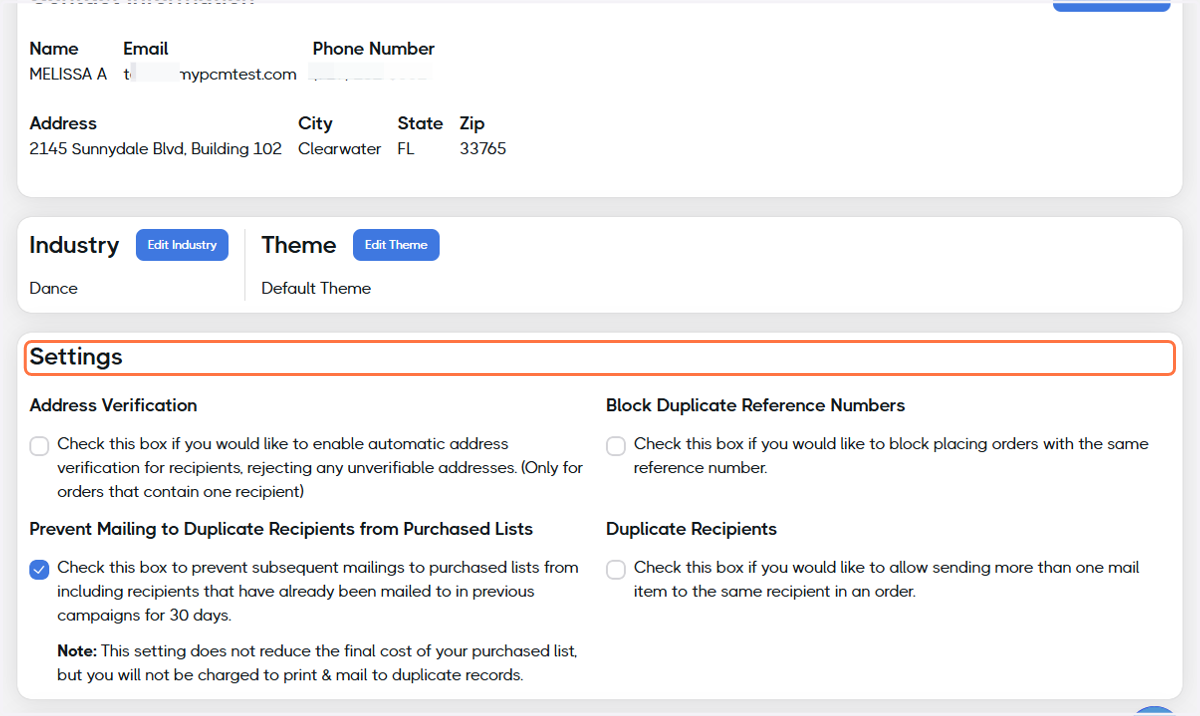The height and width of the screenshot is (716, 1200).
Task: Click the city value Clearwater
Action: coord(340,149)
